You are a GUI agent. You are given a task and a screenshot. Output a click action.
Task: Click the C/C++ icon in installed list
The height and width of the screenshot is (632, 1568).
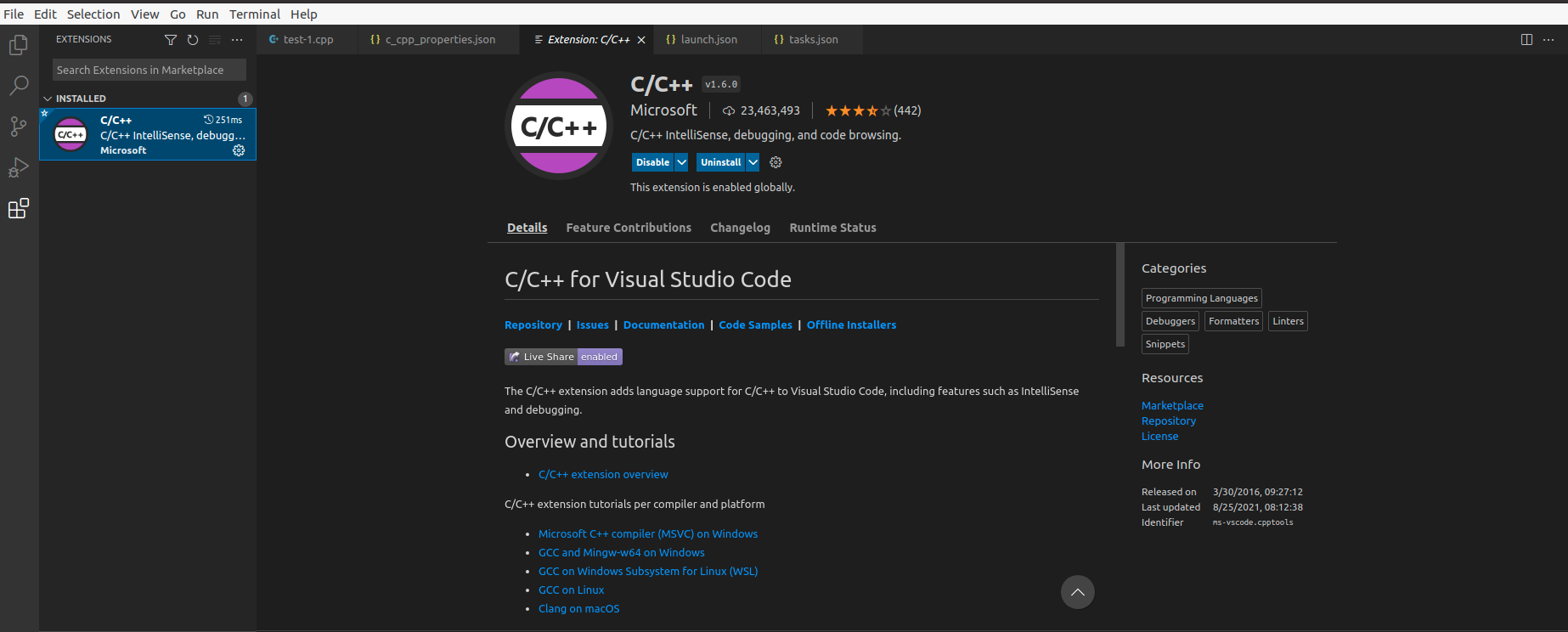click(71, 134)
